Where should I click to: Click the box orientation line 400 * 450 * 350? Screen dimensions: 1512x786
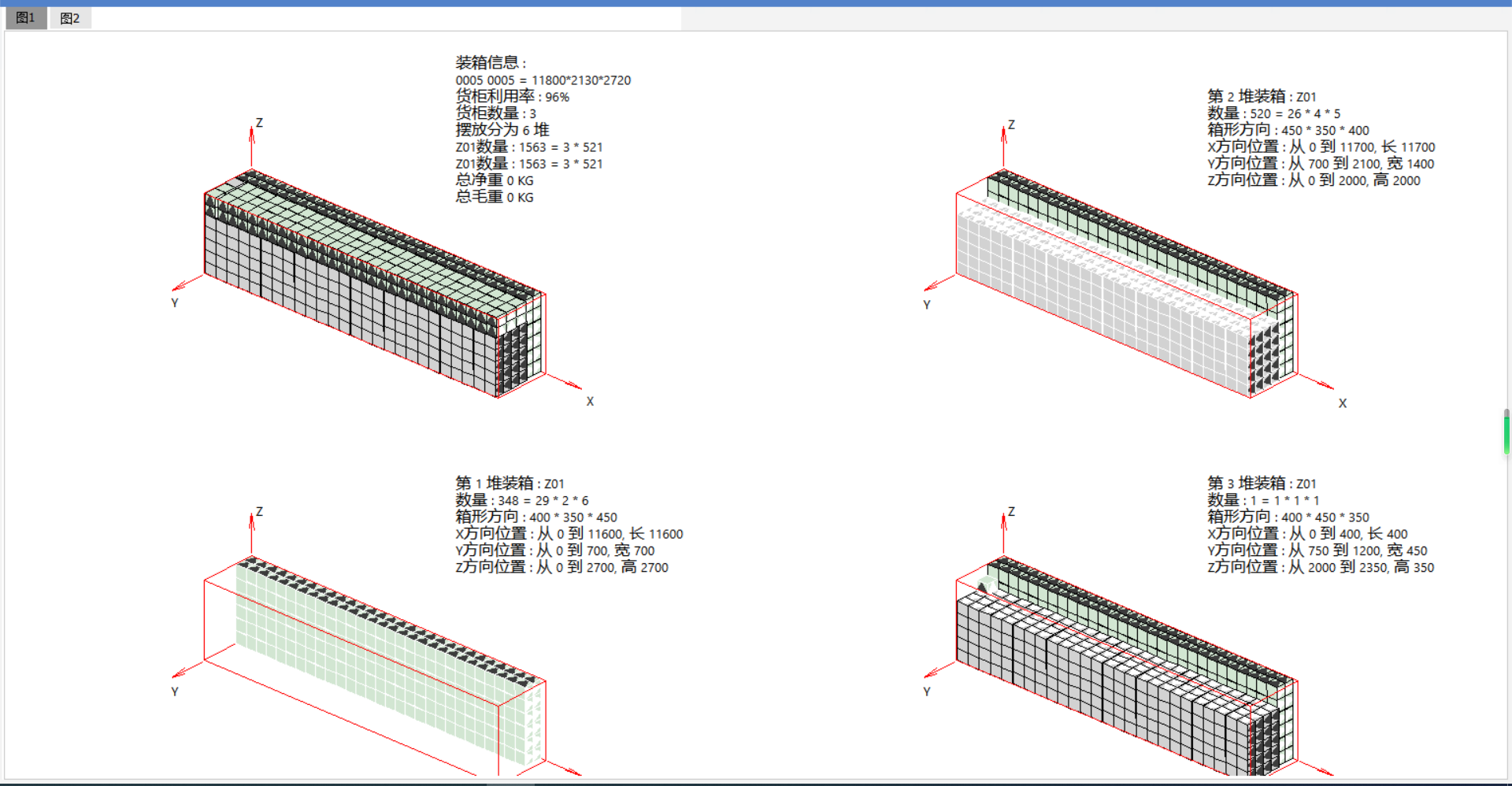[1288, 517]
